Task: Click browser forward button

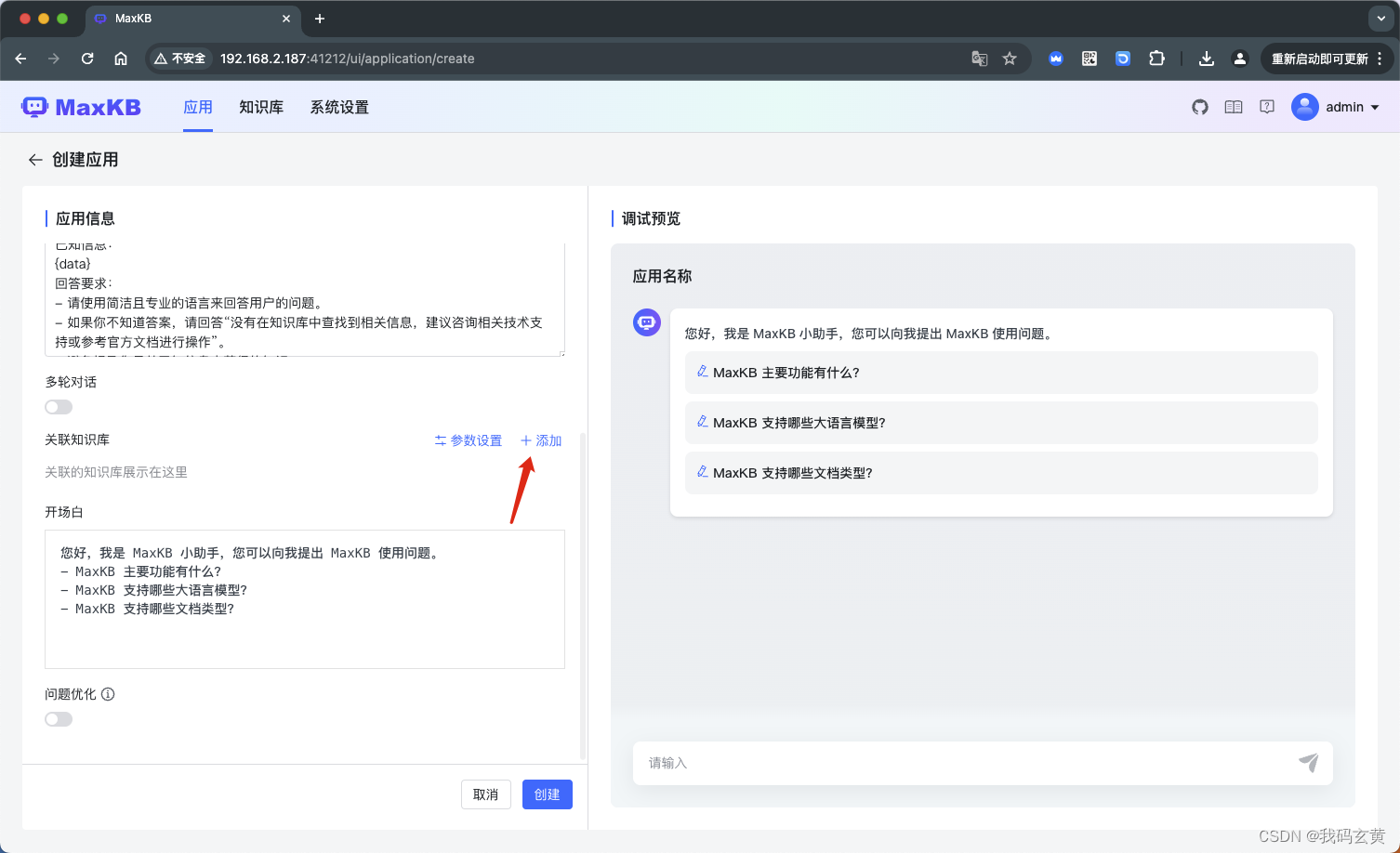Action: pos(54,59)
